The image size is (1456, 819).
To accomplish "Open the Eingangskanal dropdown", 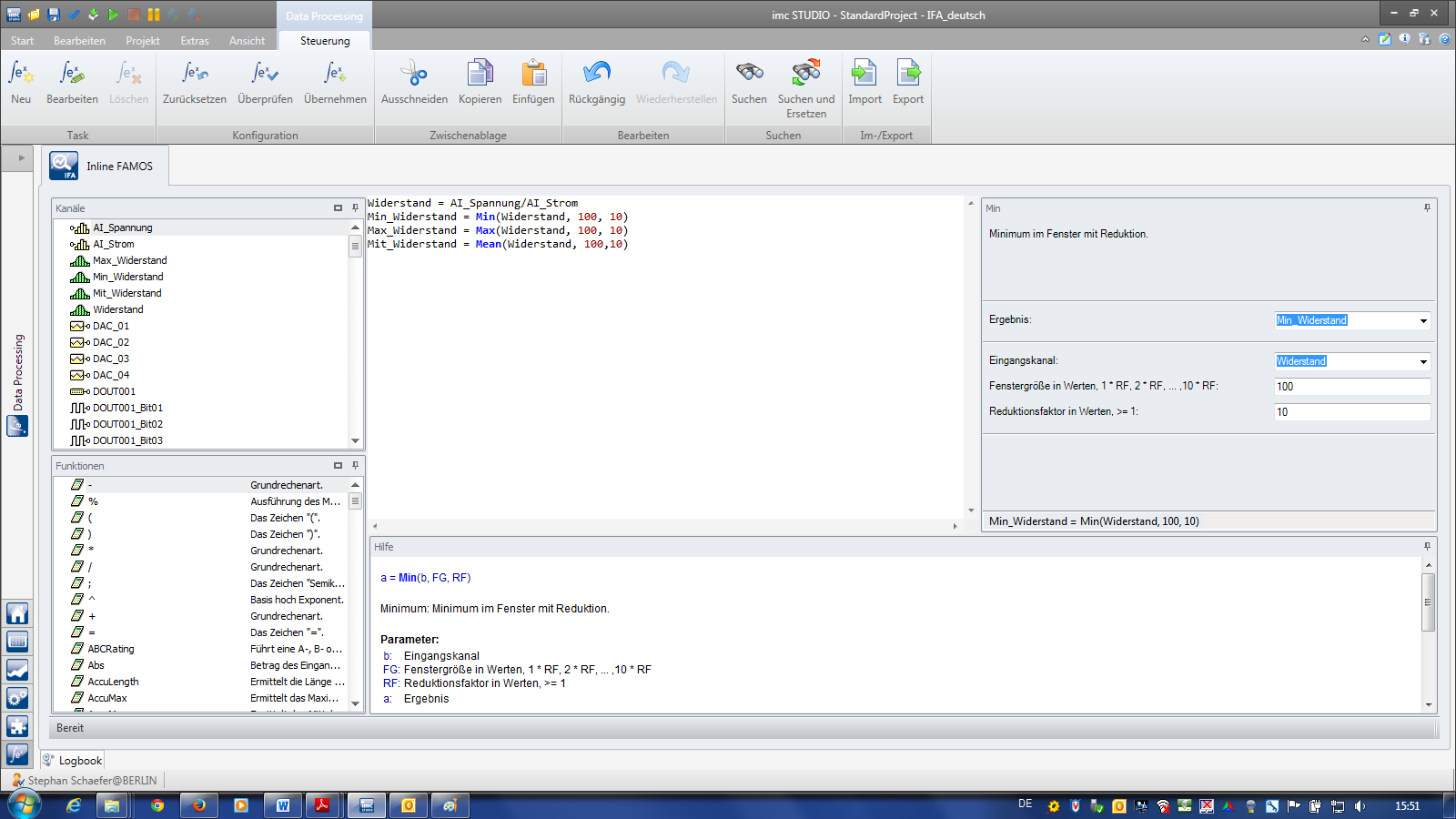I will (1423, 361).
